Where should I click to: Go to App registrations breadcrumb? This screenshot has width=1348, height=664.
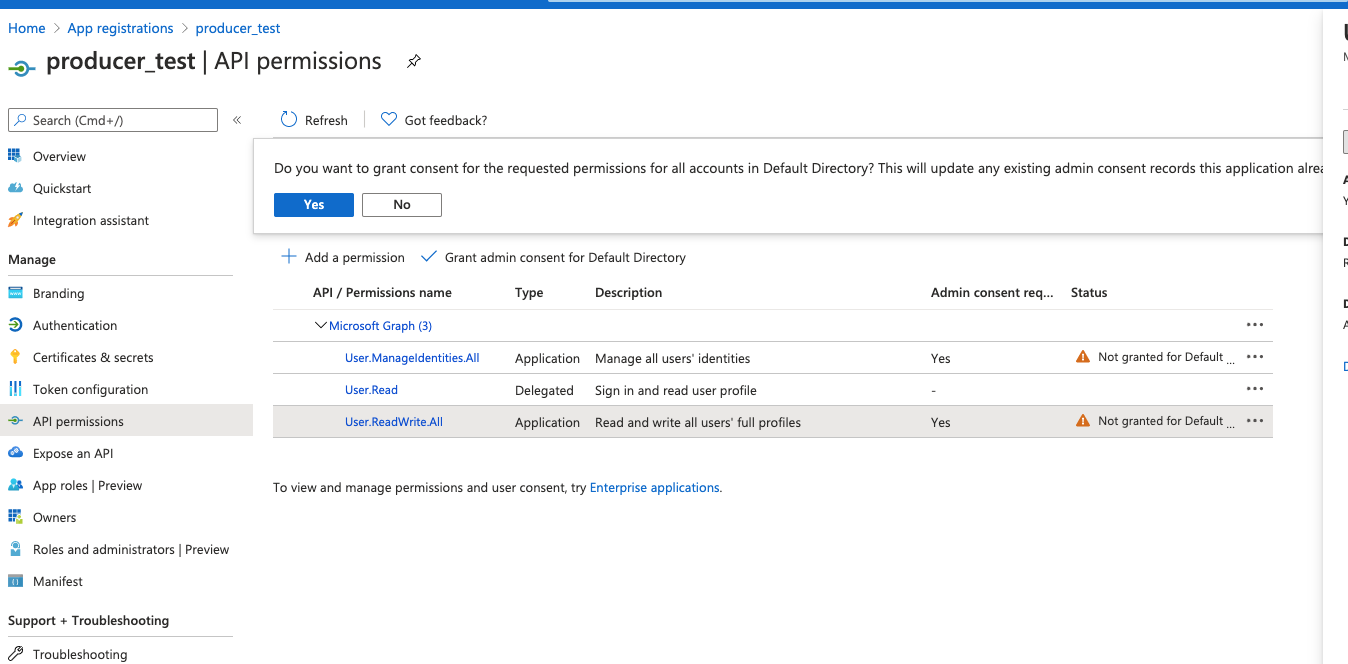(x=120, y=28)
